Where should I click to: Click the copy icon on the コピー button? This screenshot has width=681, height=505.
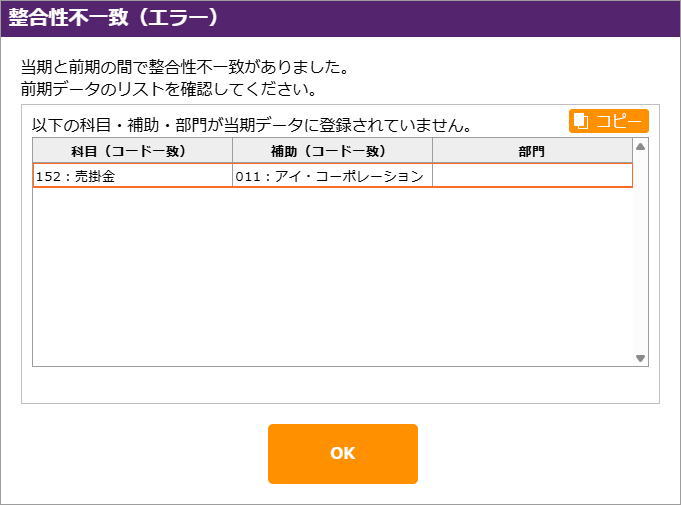581,121
